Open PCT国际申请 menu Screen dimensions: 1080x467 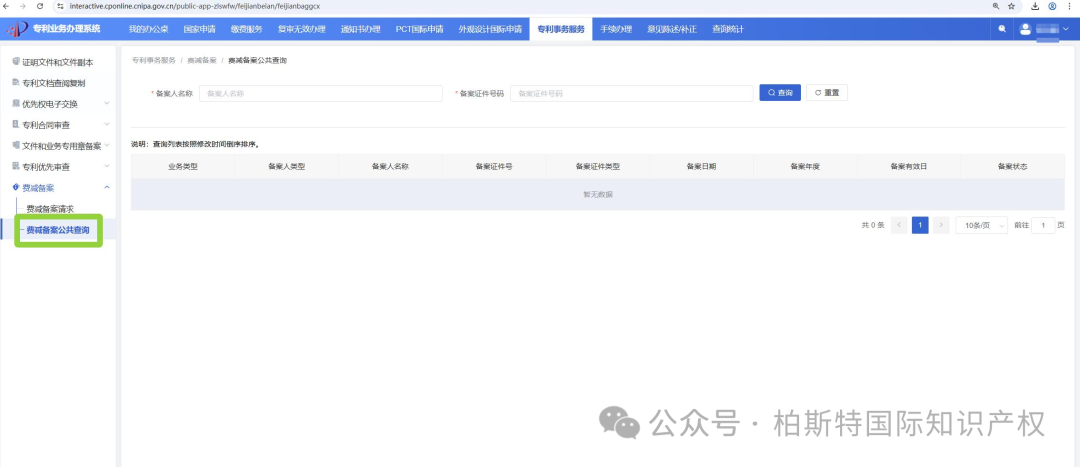pos(419,30)
